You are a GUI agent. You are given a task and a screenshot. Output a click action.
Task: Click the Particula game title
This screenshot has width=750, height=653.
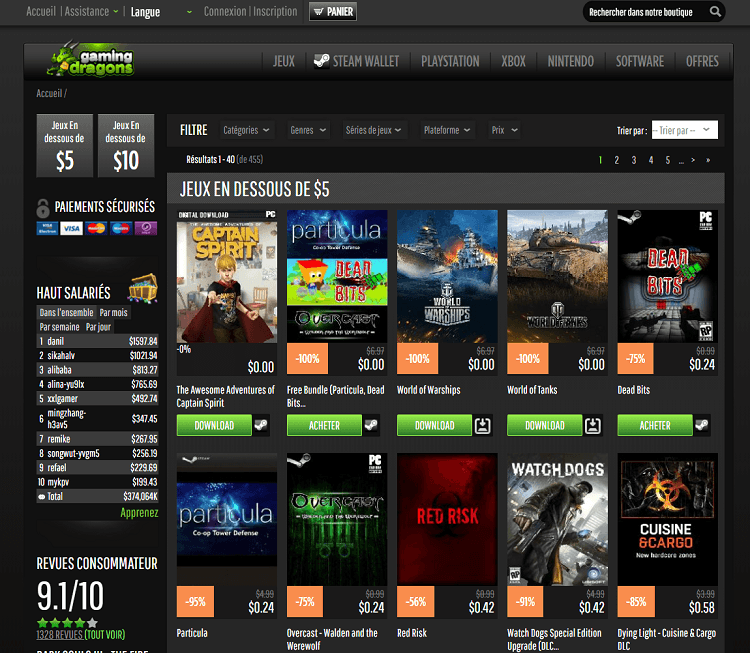(x=192, y=633)
